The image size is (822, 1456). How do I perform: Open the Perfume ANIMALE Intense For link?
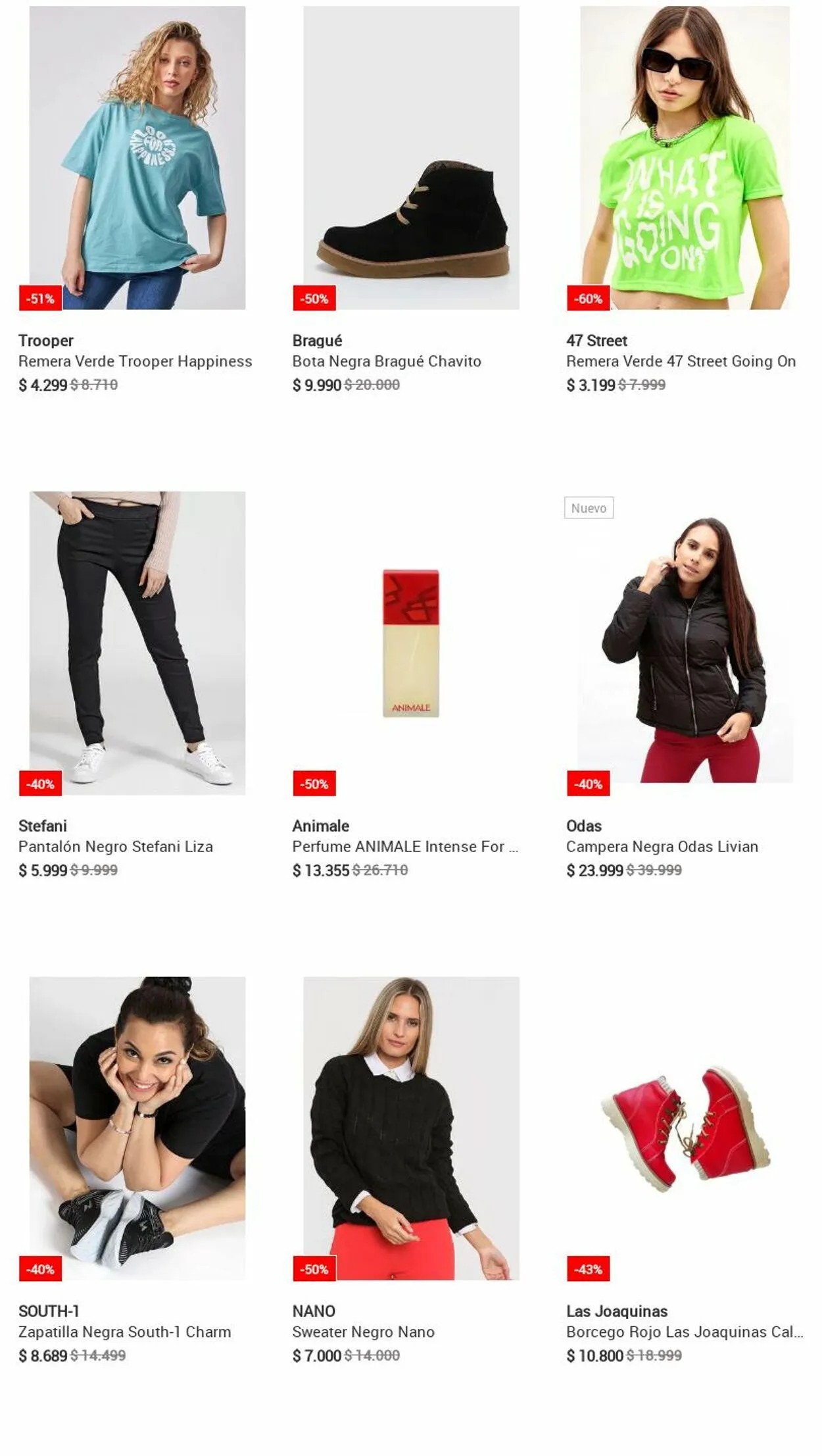(405, 846)
